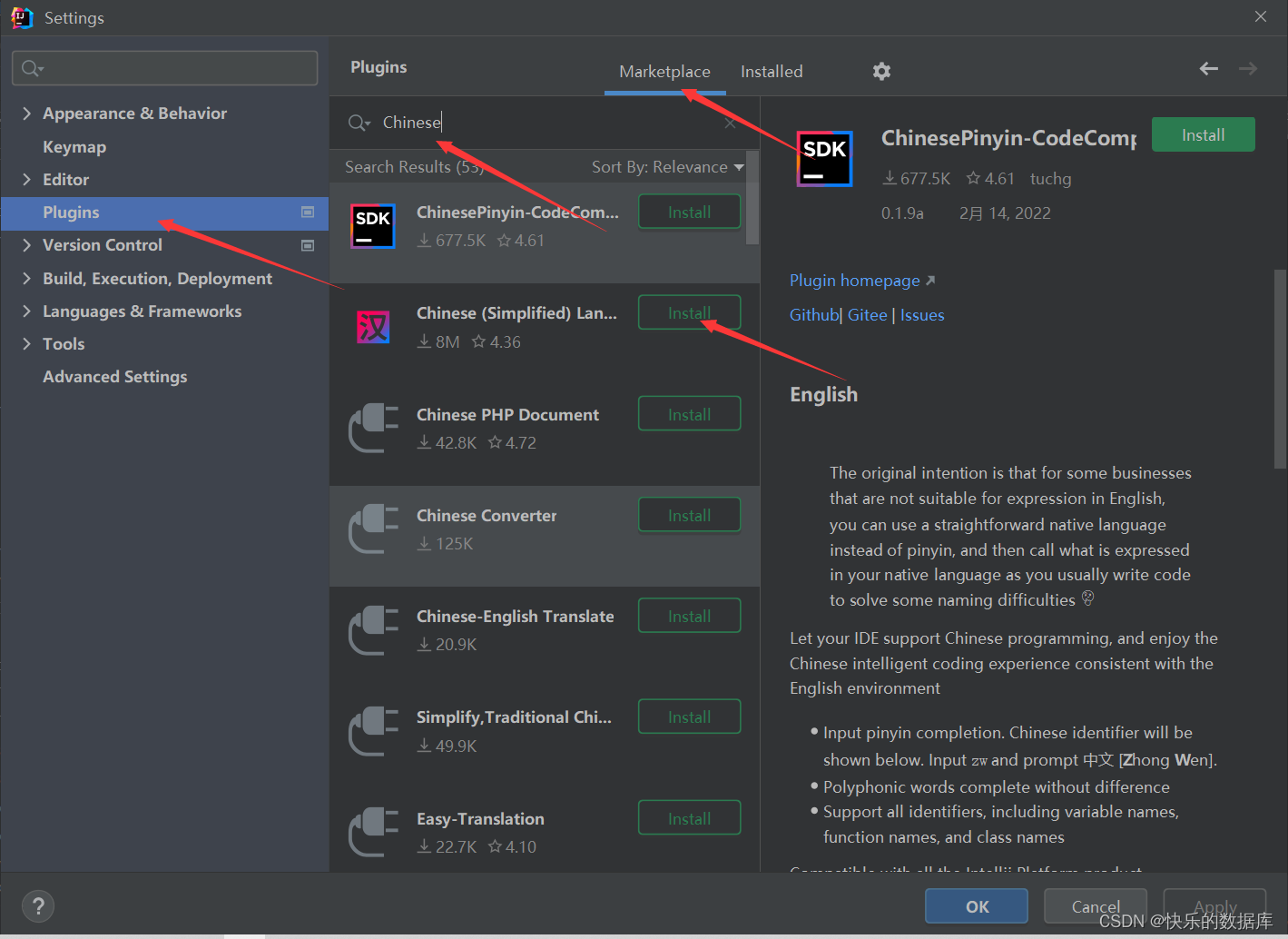Viewport: 1288px width, 939px height.
Task: Click the project-level icon beside Version Control
Action: tap(308, 245)
